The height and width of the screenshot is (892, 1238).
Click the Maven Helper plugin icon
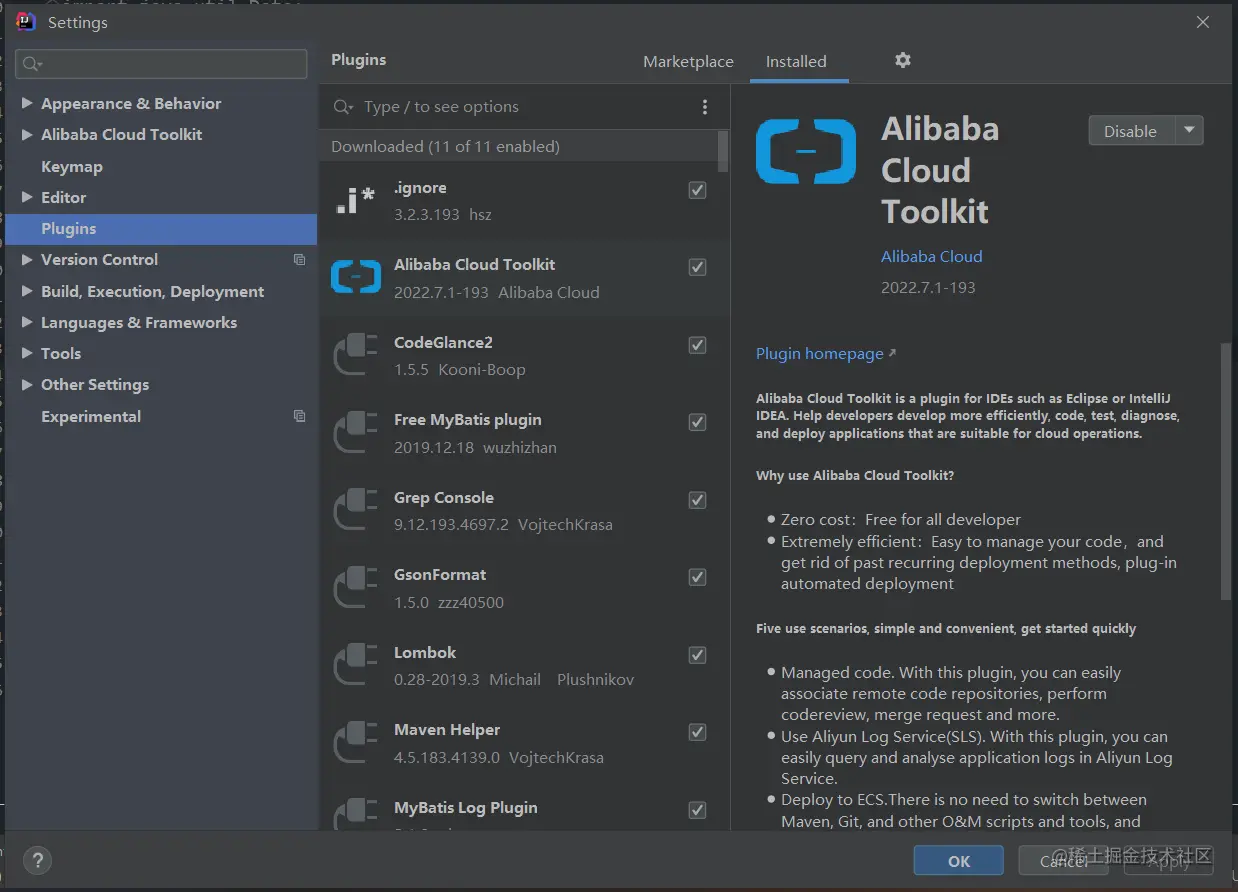tap(355, 742)
